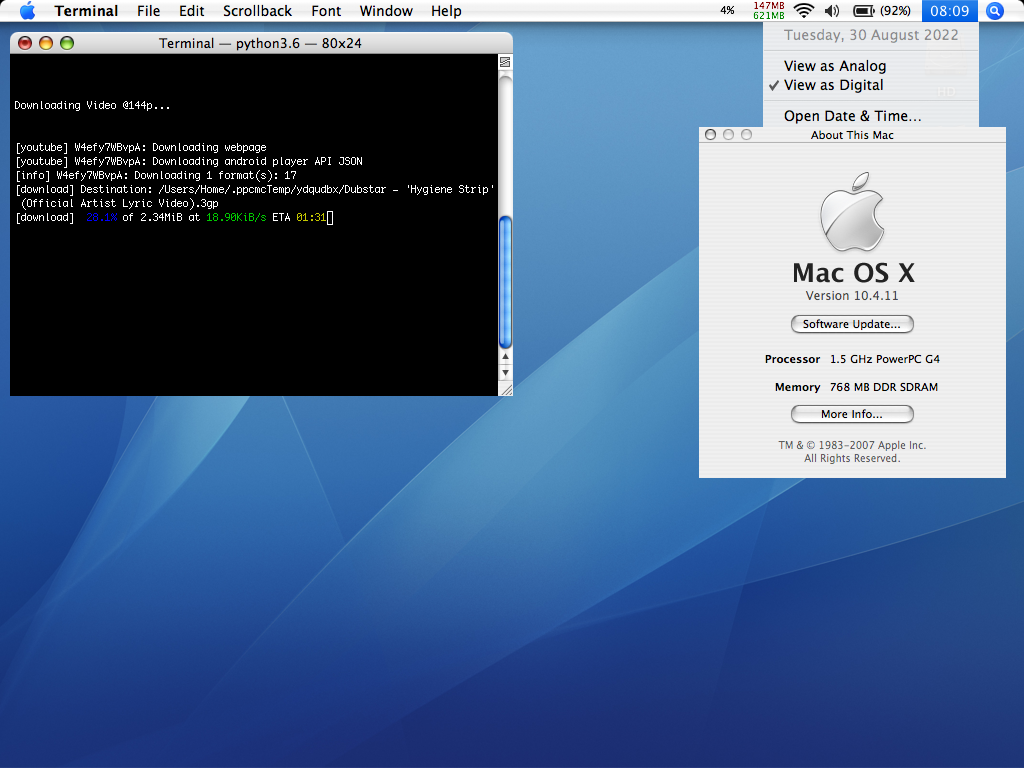Click the volume speaker icon

832,10
